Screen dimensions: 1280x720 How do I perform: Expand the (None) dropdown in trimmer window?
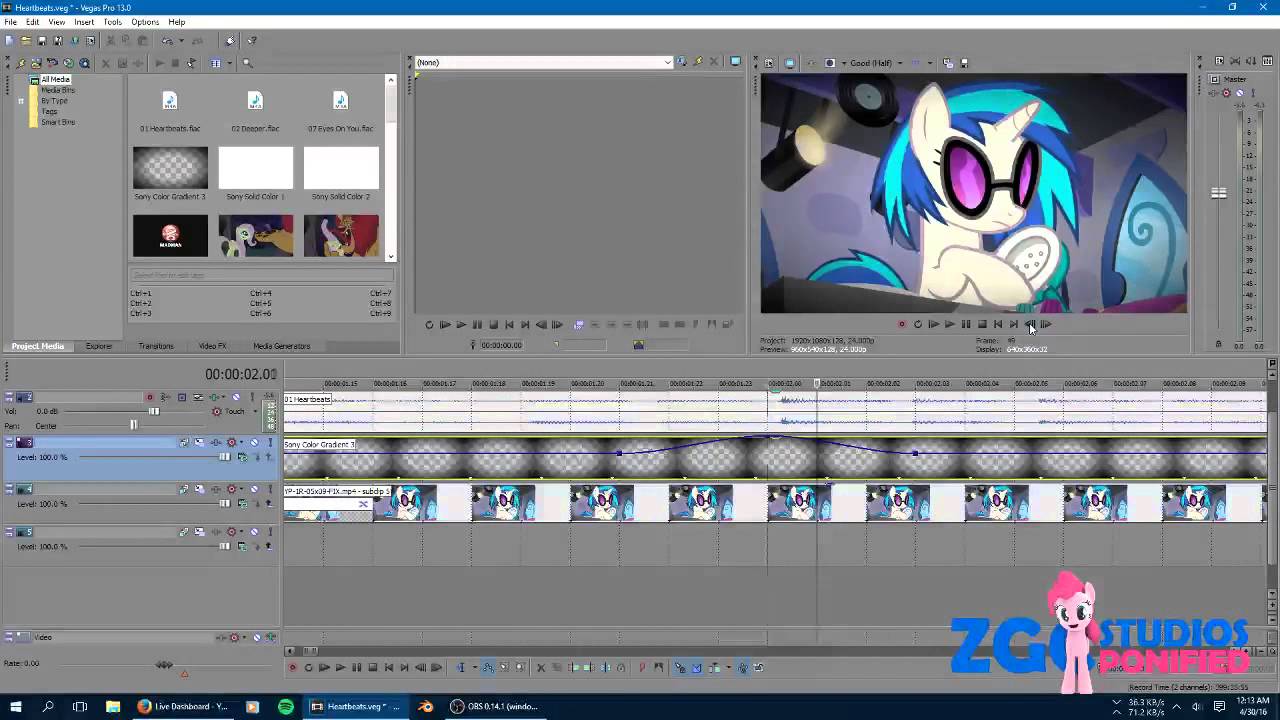[667, 63]
